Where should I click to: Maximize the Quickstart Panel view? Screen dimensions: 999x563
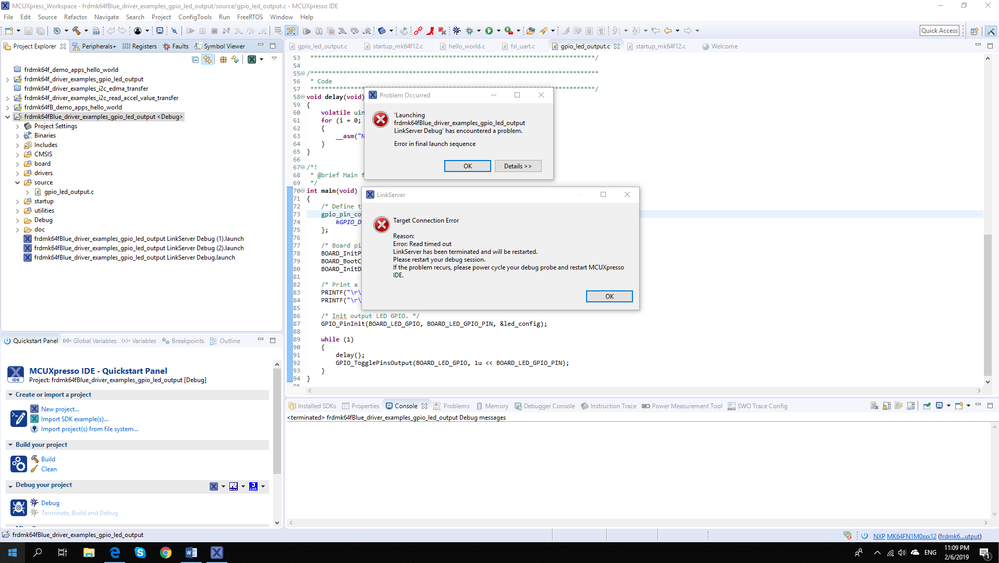point(273,341)
